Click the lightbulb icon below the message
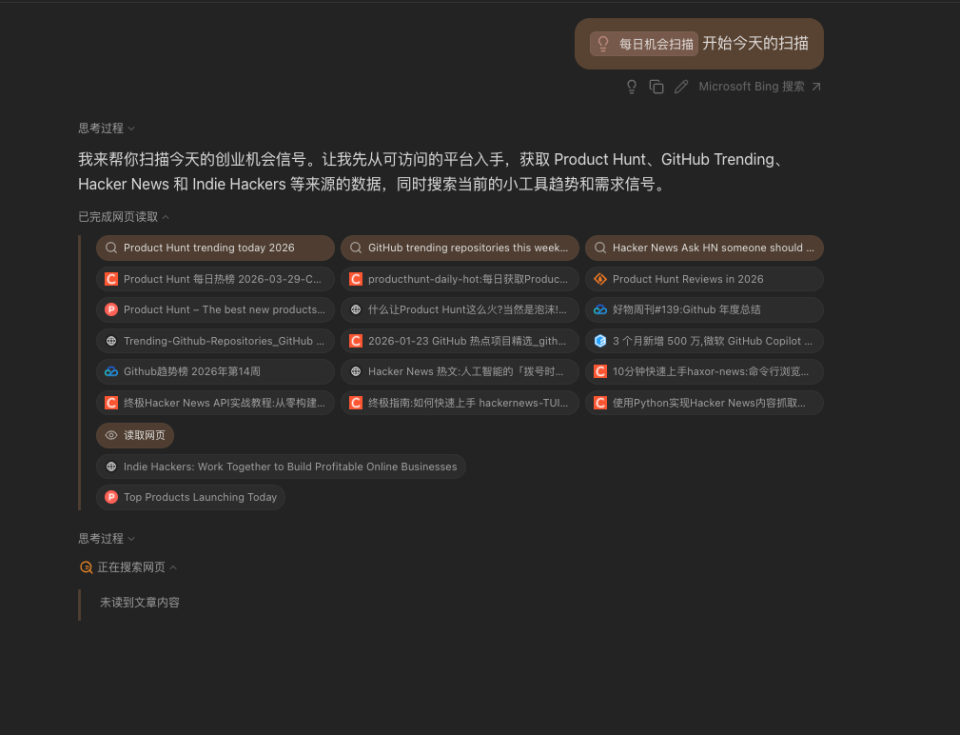 (x=631, y=87)
